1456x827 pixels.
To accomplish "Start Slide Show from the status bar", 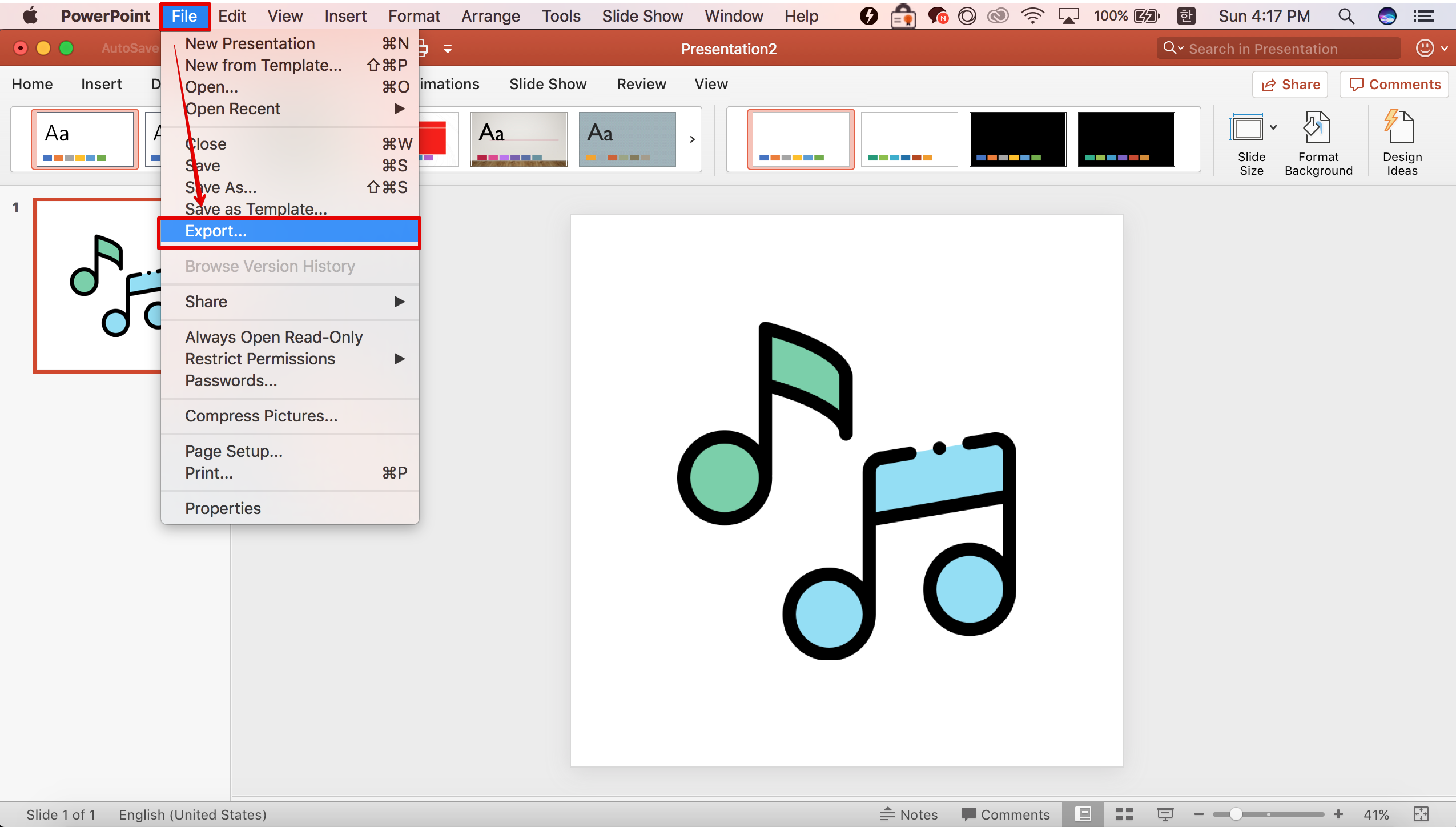I will (x=1165, y=814).
